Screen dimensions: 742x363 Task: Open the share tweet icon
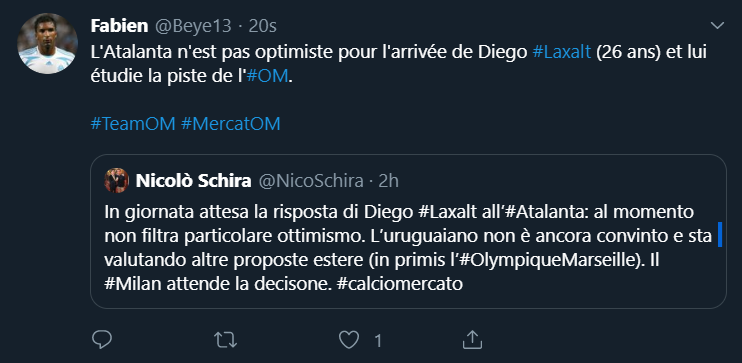point(471,340)
